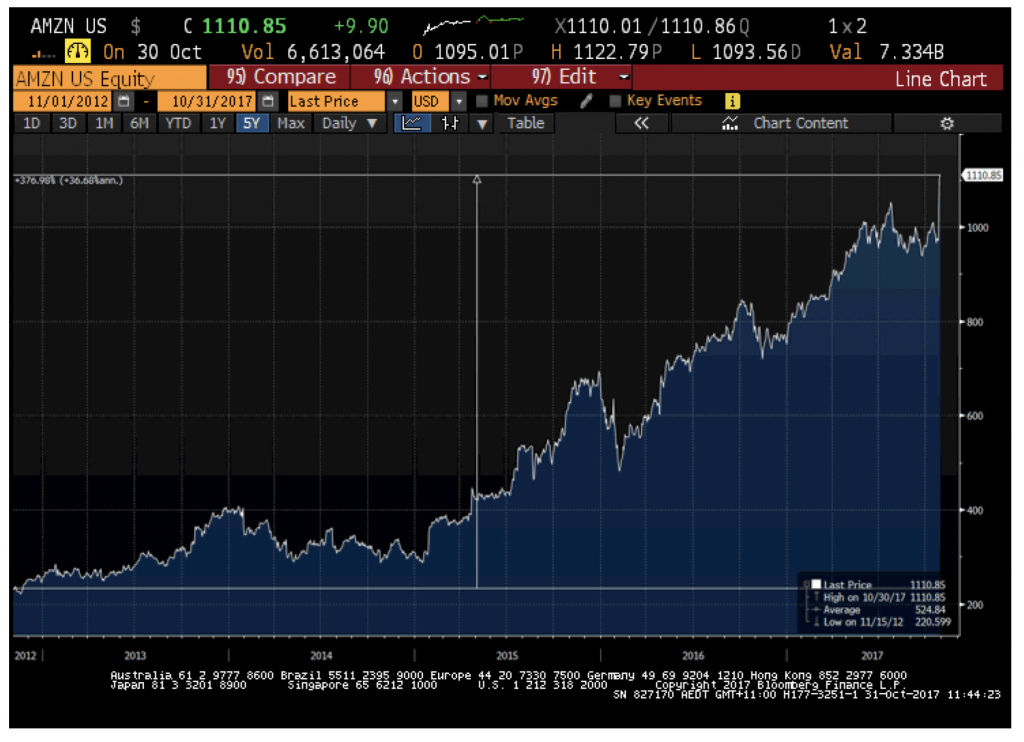Click the yellow info icon next to Key Events
The image size is (1024, 742).
point(732,101)
